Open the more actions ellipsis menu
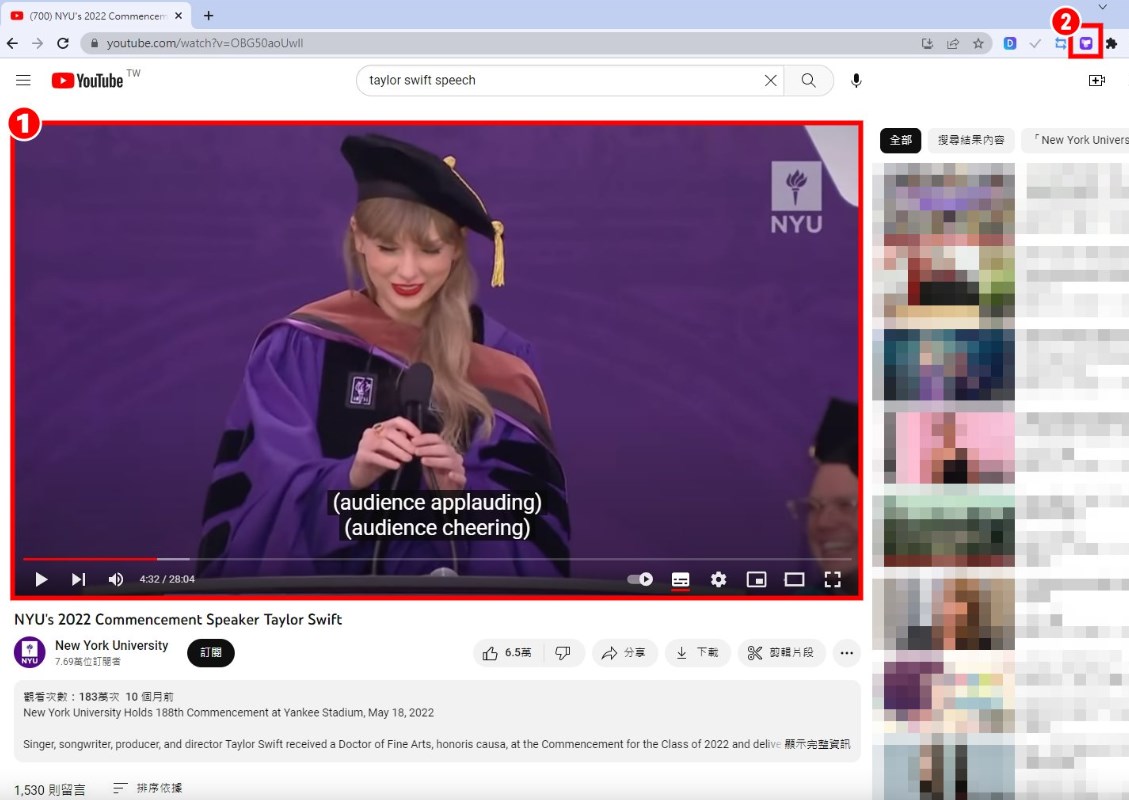The width and height of the screenshot is (1129, 800). [x=846, y=653]
